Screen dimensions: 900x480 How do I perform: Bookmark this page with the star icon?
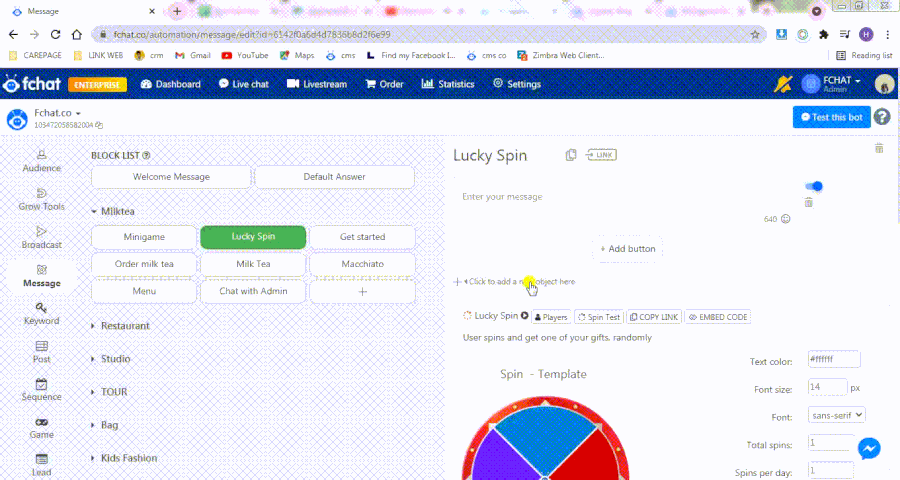[x=755, y=34]
